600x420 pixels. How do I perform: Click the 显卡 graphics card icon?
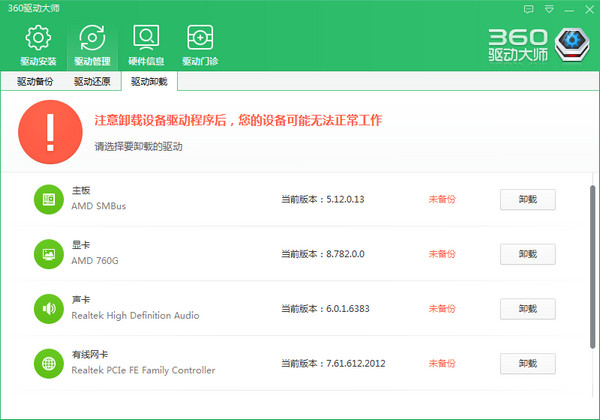tap(47, 253)
